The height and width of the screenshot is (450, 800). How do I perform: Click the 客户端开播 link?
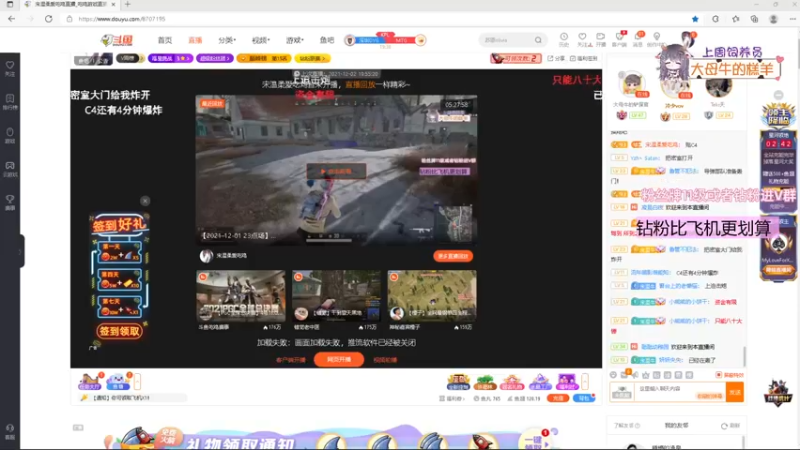pos(291,360)
